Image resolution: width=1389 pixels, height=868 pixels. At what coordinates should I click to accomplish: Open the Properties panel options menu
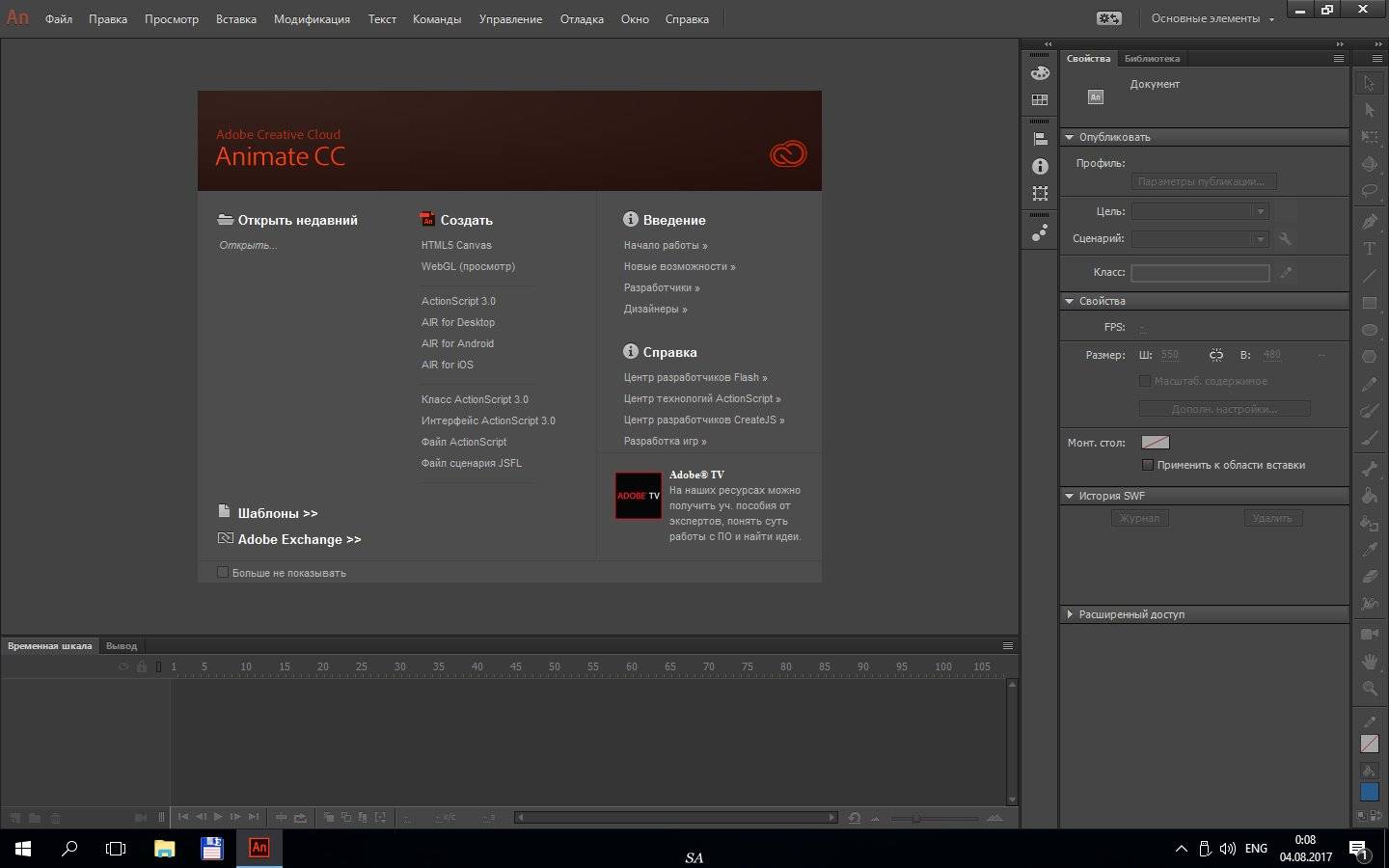click(1338, 59)
